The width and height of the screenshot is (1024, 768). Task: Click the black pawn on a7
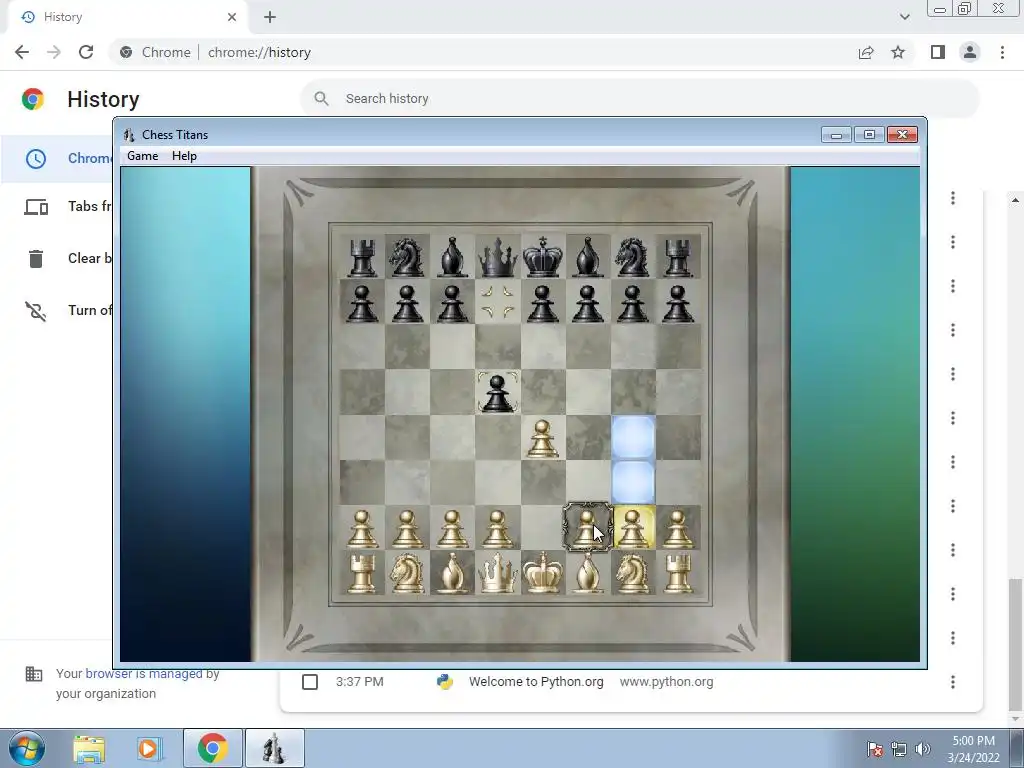pos(362,303)
